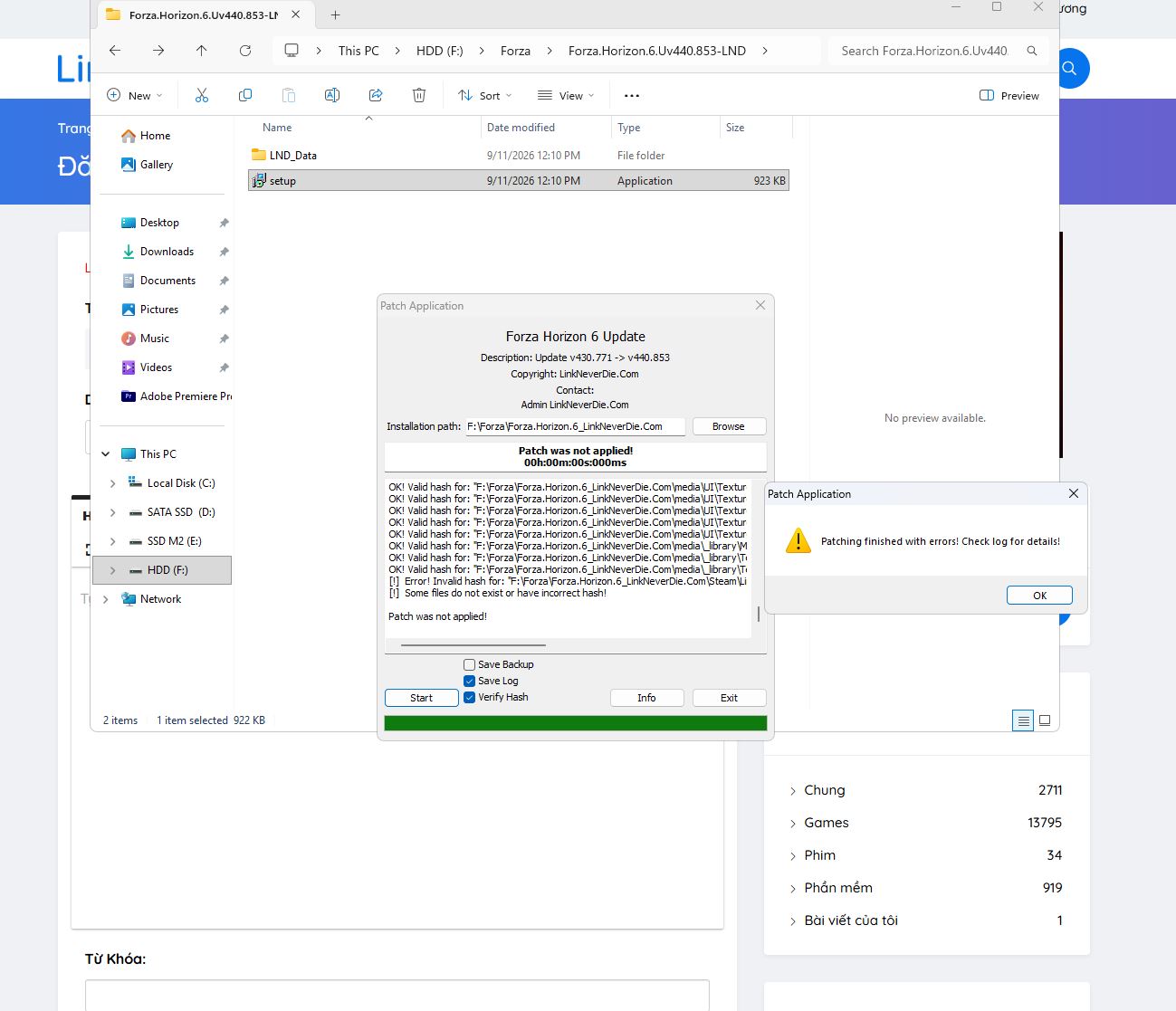1176x1011 pixels.
Task: Click the Exit button in patcher
Action: click(729, 698)
